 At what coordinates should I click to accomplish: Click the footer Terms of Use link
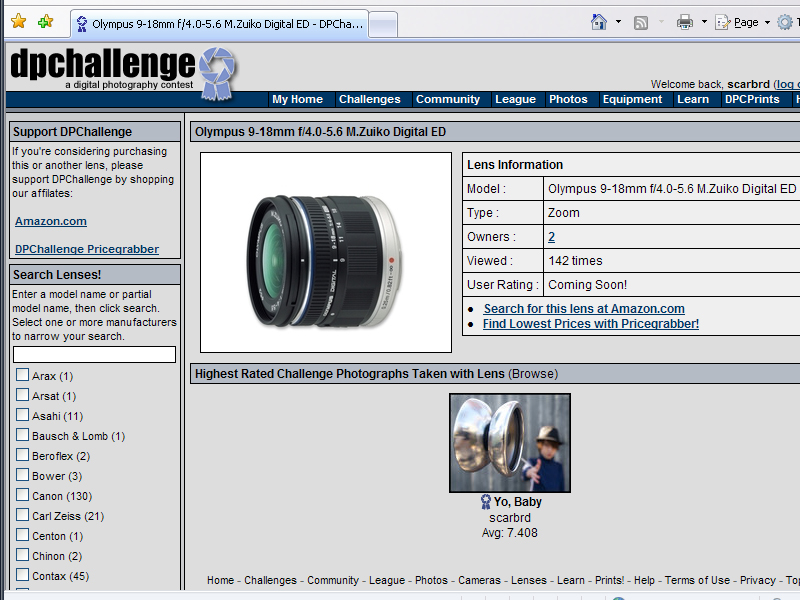(x=697, y=580)
